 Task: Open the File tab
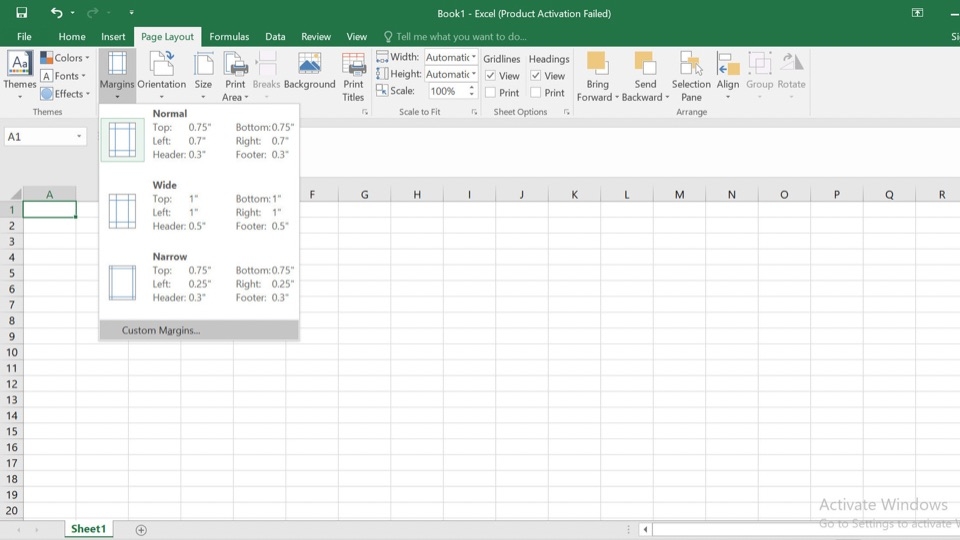24,37
